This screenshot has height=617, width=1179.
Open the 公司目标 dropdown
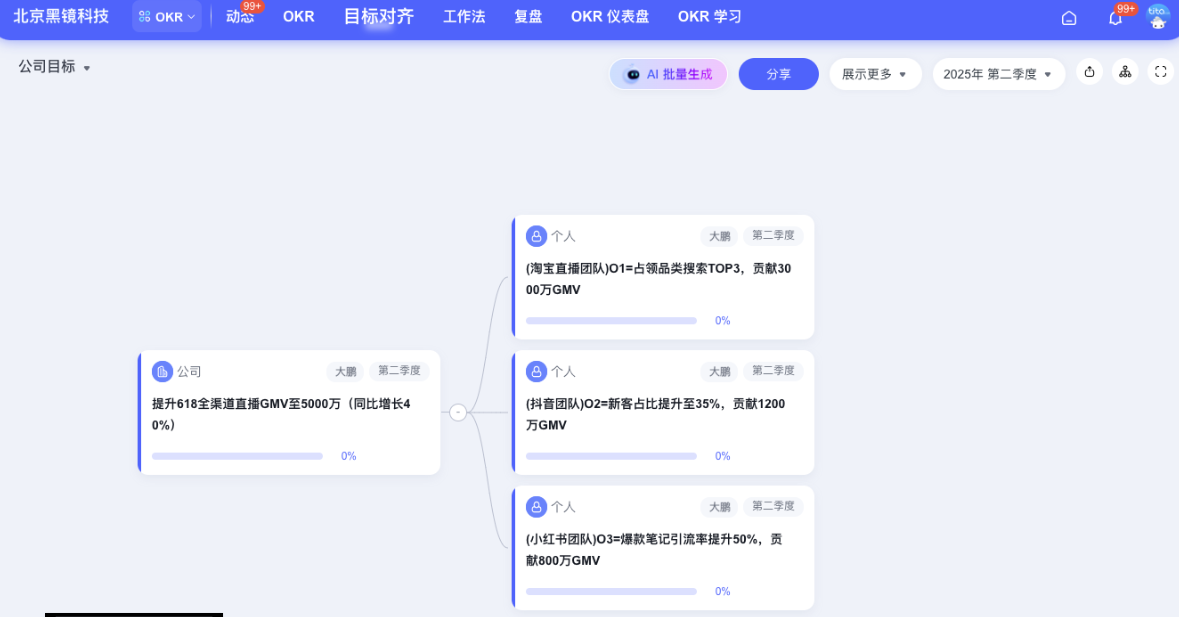click(55, 67)
